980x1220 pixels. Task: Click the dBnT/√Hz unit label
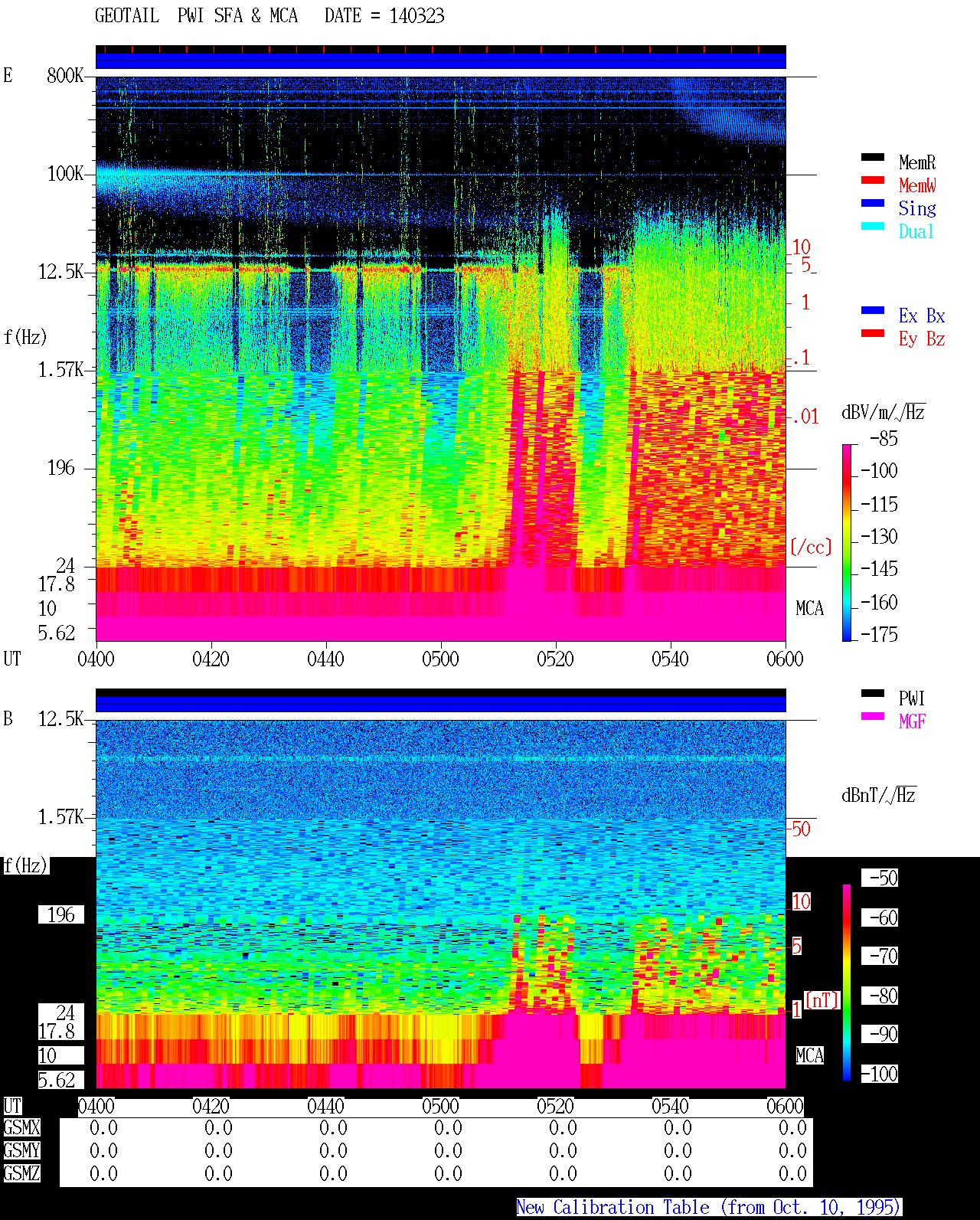879,795
